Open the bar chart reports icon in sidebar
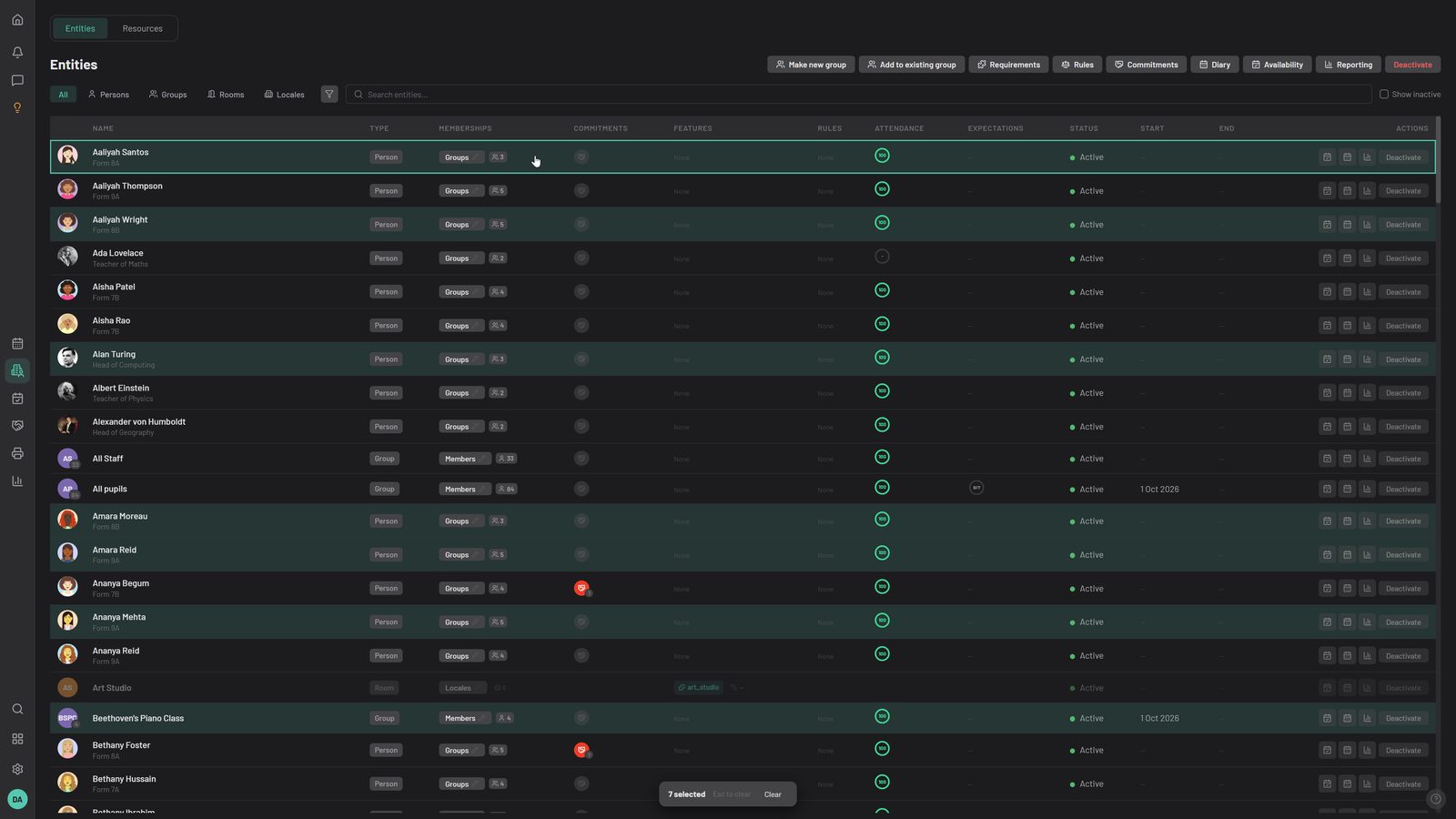 pyautogui.click(x=17, y=480)
